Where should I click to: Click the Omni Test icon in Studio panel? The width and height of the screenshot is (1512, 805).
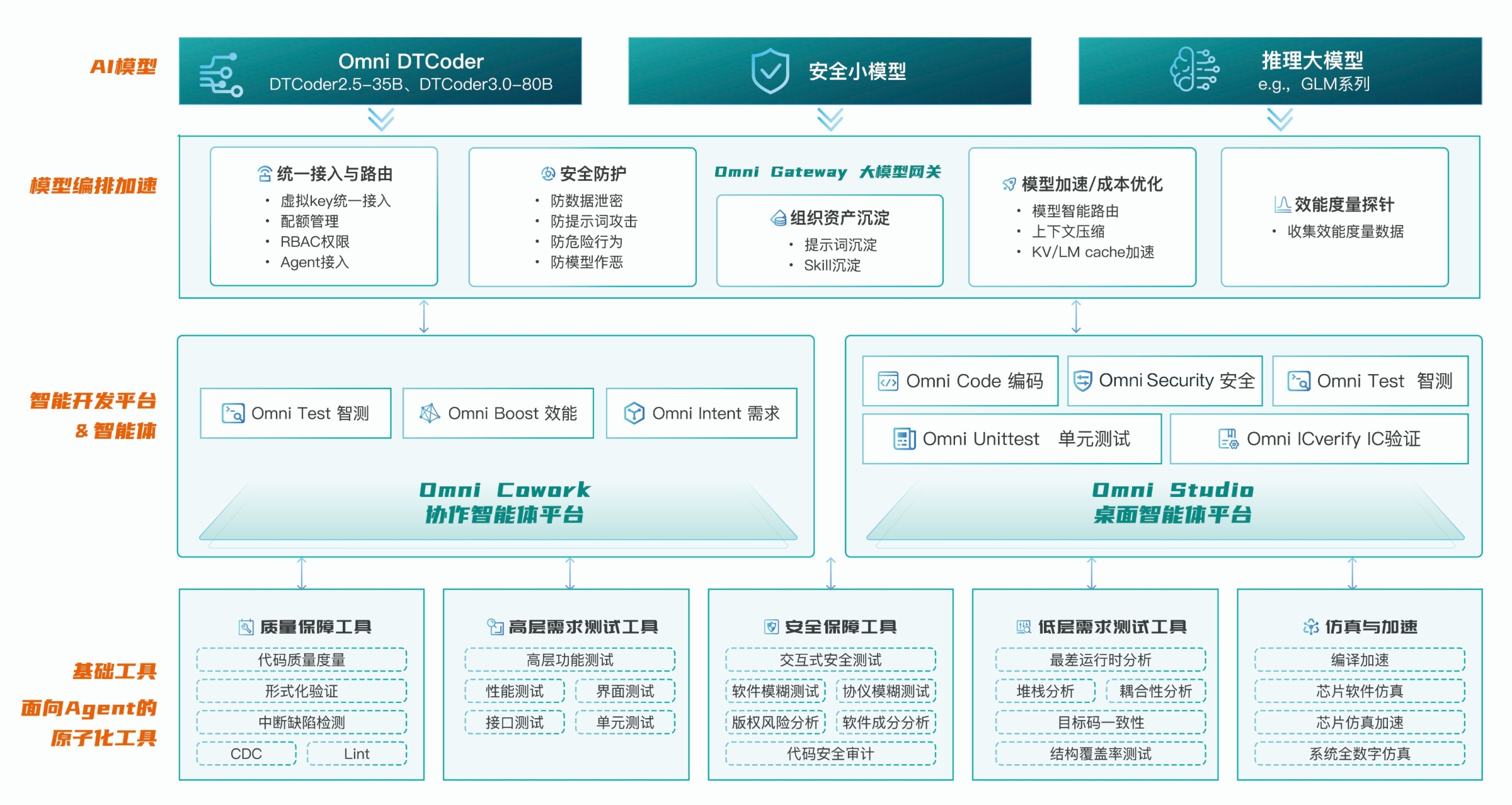(x=1299, y=381)
